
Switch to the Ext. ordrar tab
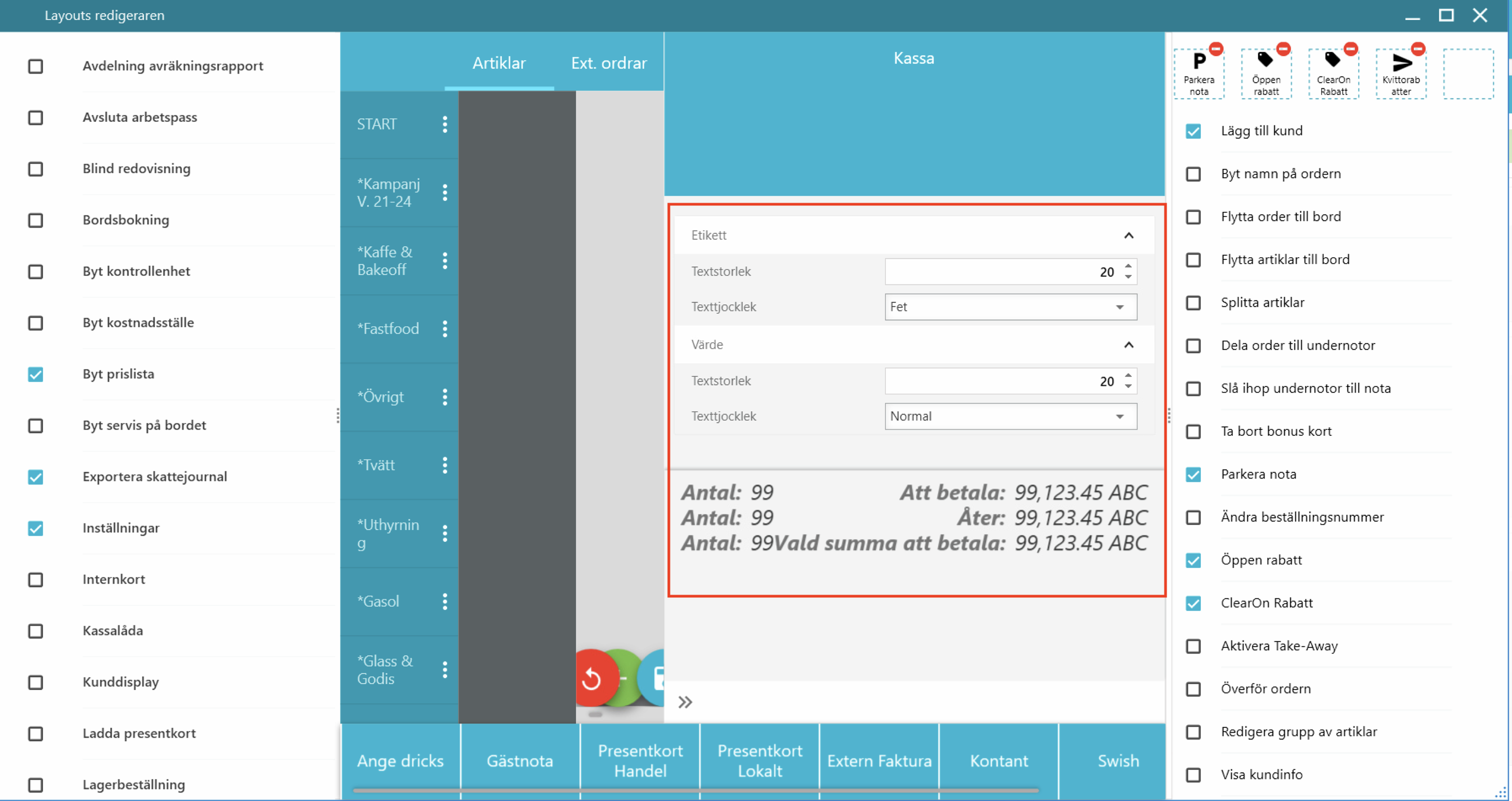[x=608, y=63]
